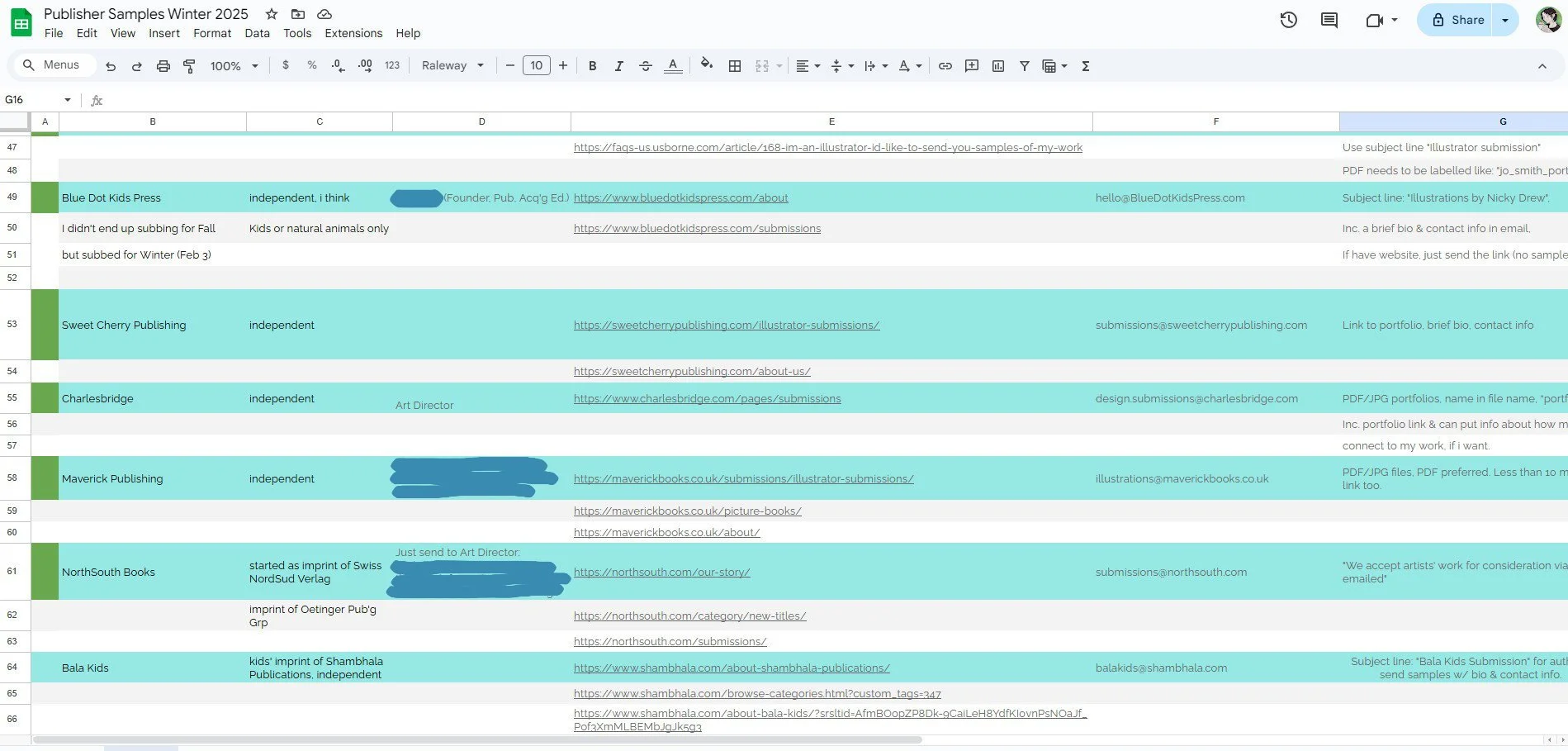Click the Name box showing G16

pos(37,99)
